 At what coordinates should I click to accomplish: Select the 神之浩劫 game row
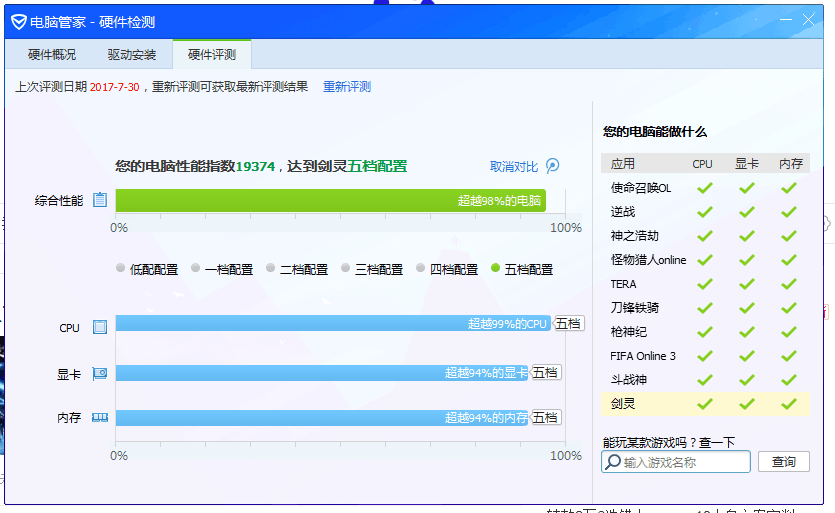(705, 235)
